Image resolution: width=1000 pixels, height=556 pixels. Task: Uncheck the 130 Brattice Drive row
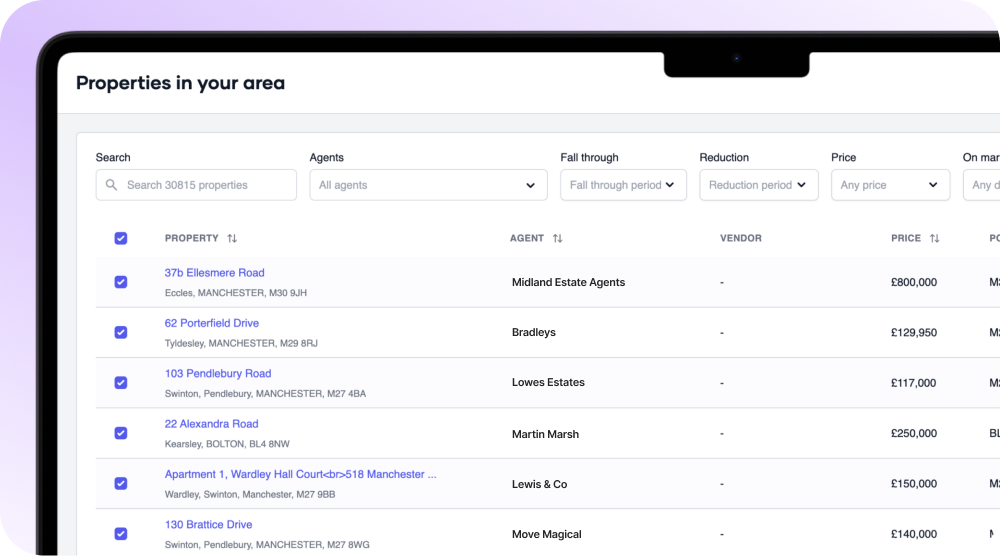coord(121,534)
